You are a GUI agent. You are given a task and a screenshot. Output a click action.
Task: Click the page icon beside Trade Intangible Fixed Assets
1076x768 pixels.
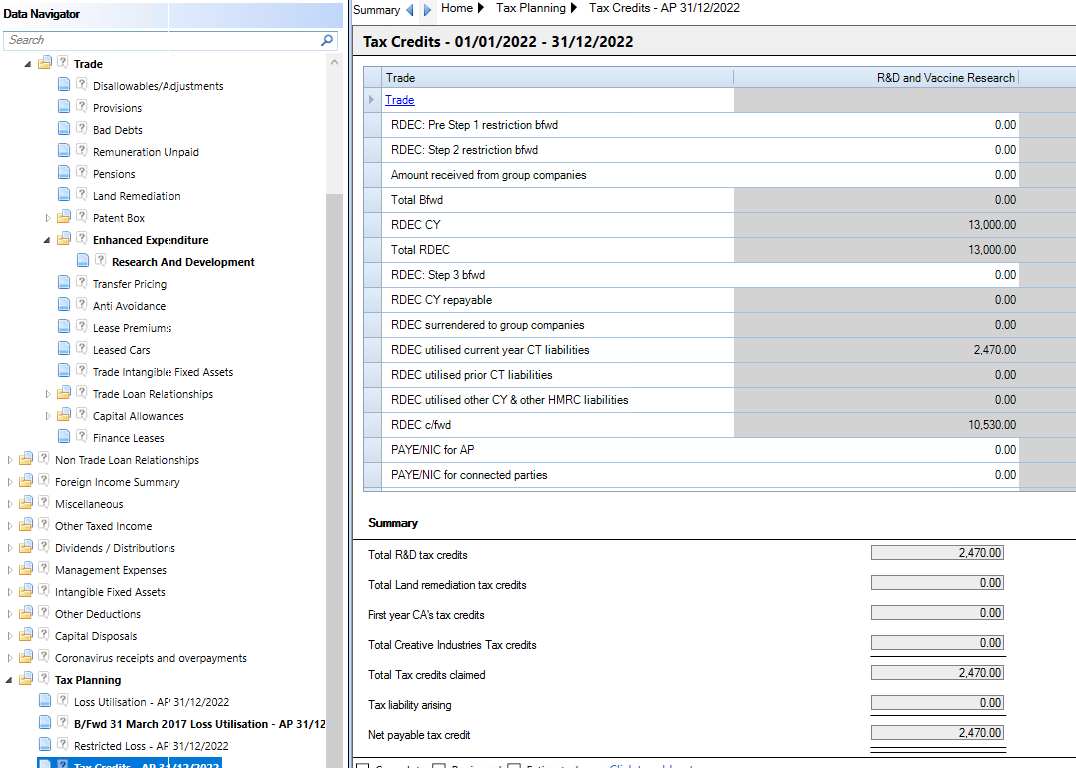64,370
